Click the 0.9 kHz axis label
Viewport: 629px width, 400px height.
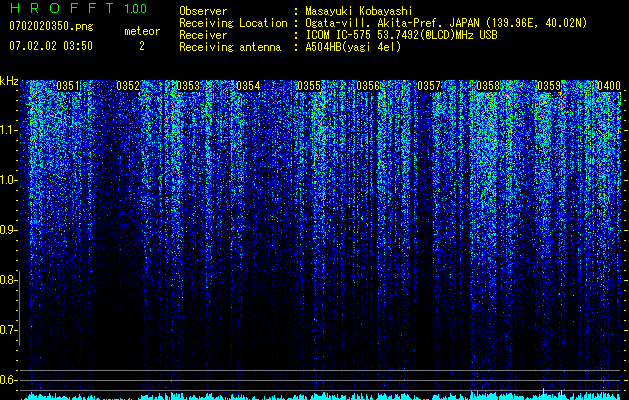coord(8,230)
